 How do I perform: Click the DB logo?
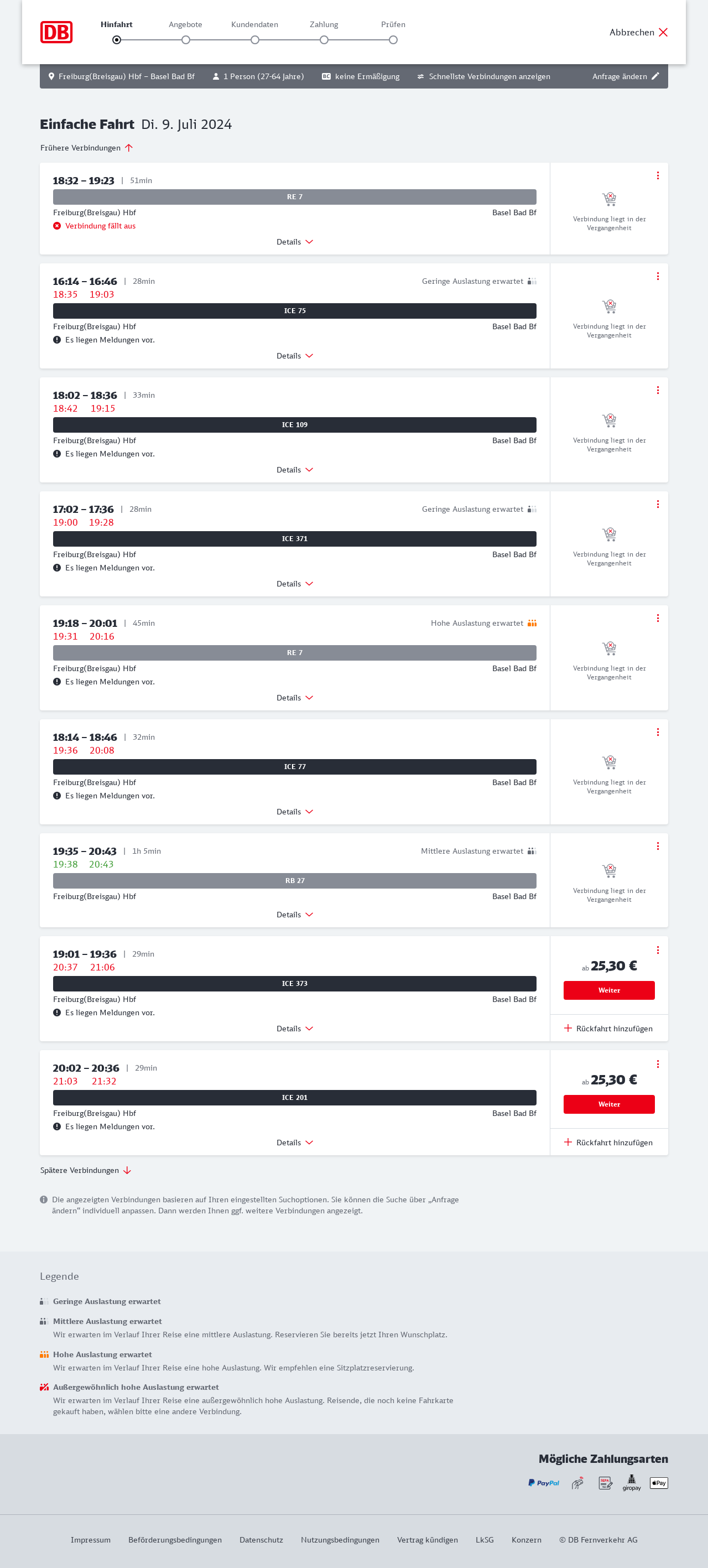56,32
